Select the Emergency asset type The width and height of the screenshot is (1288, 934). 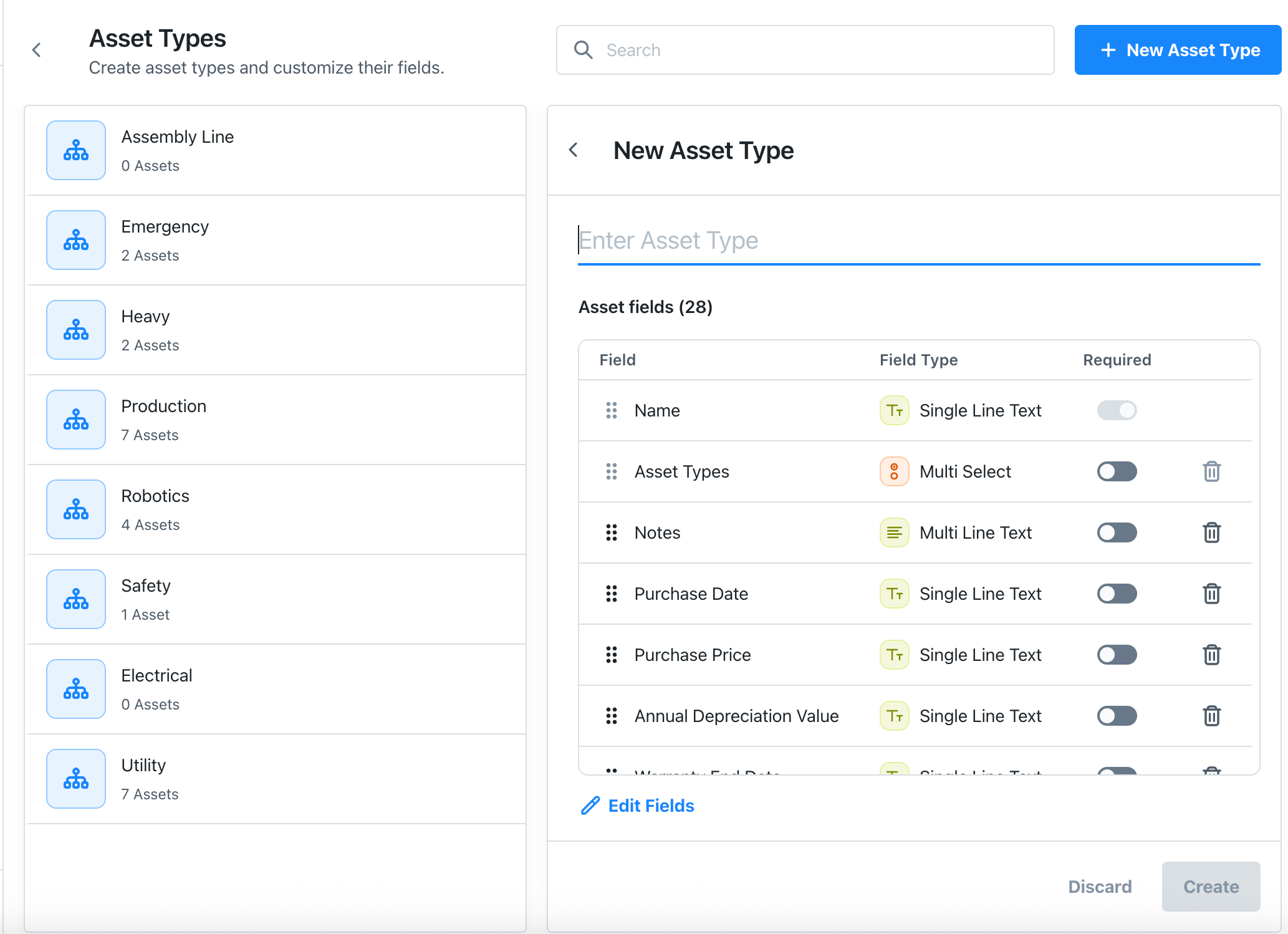coord(276,240)
